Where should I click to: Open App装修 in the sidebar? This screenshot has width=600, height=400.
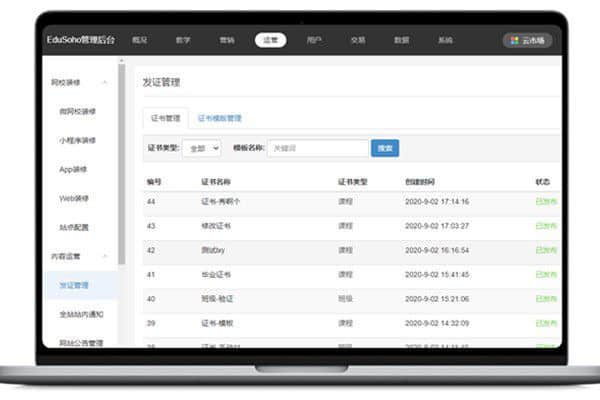point(73,169)
